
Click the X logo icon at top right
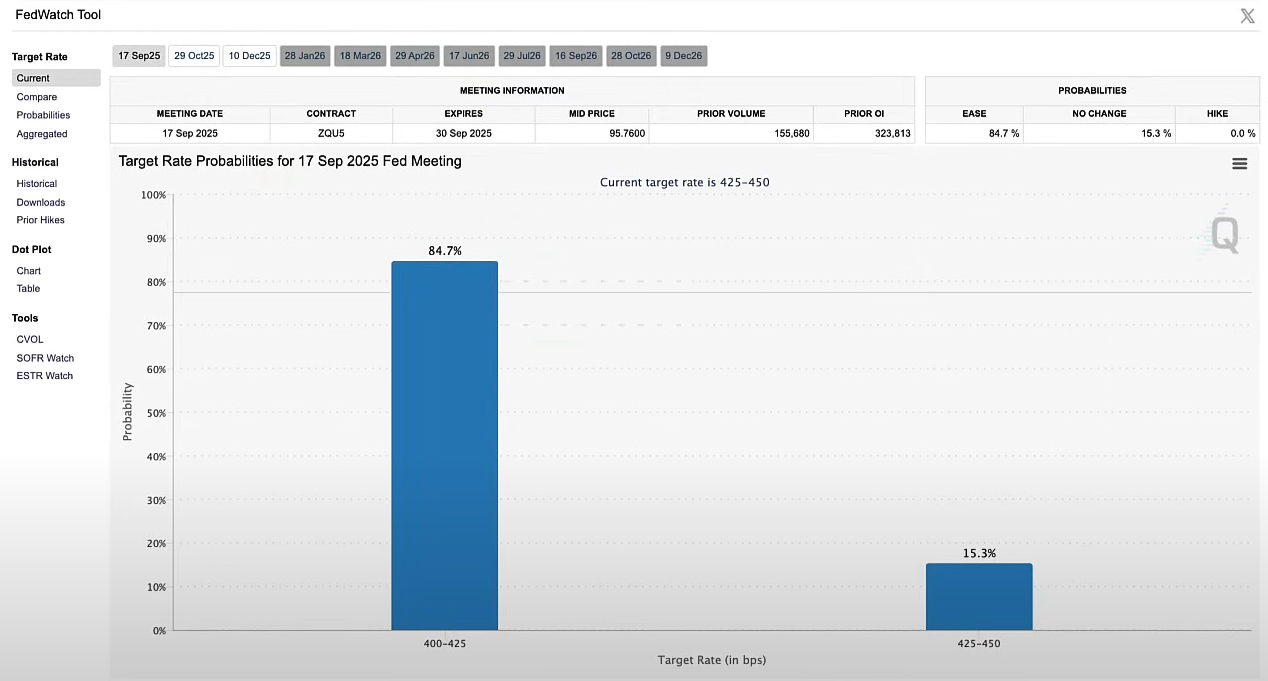tap(1247, 16)
